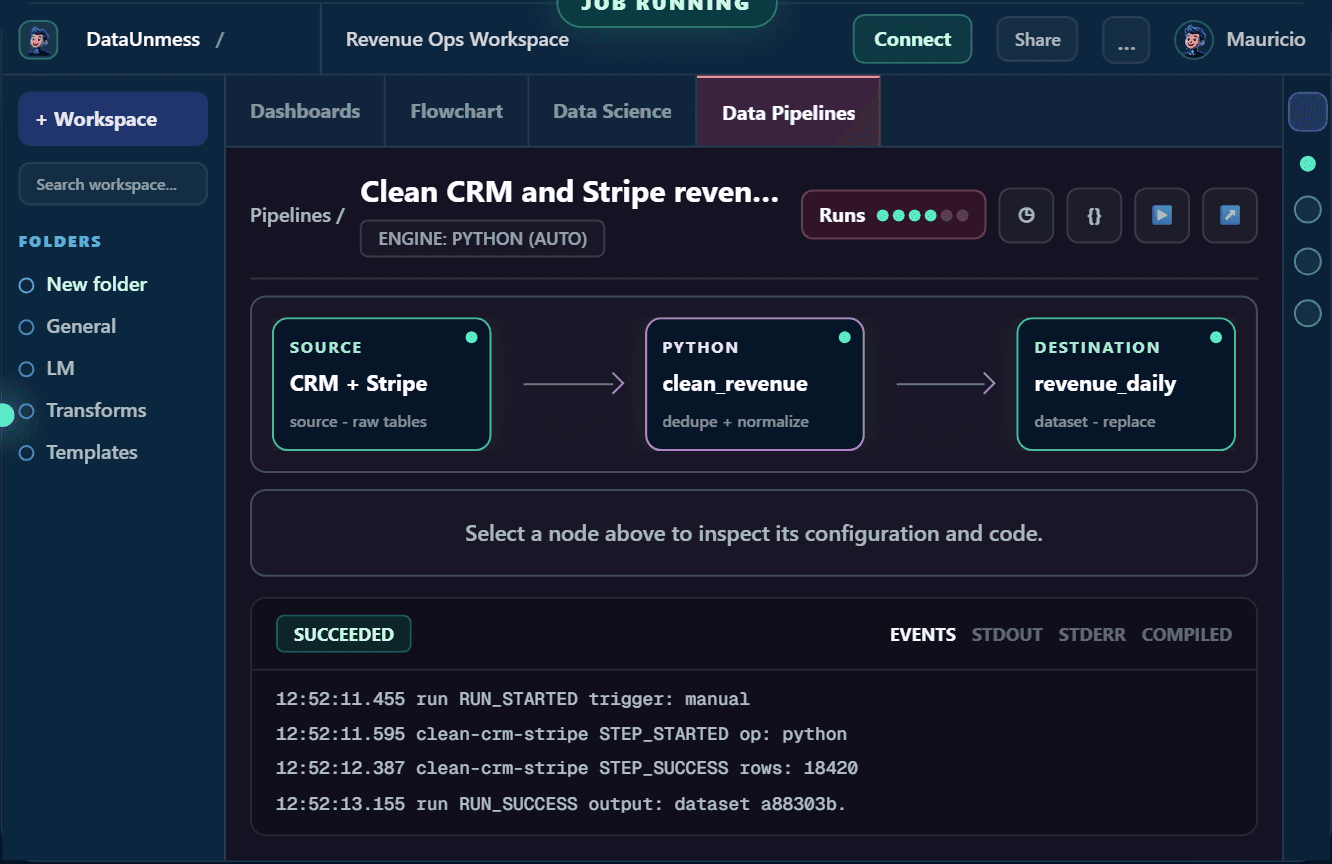Click the circle icon next to LM

click(27, 369)
